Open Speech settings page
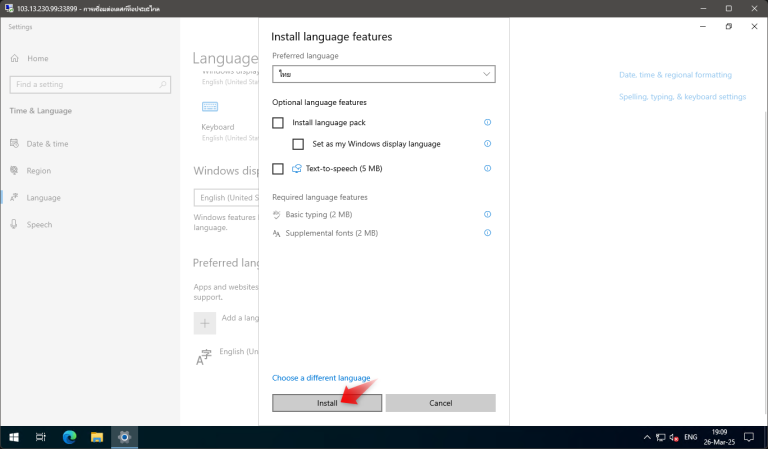This screenshot has width=768, height=449. coord(39,224)
